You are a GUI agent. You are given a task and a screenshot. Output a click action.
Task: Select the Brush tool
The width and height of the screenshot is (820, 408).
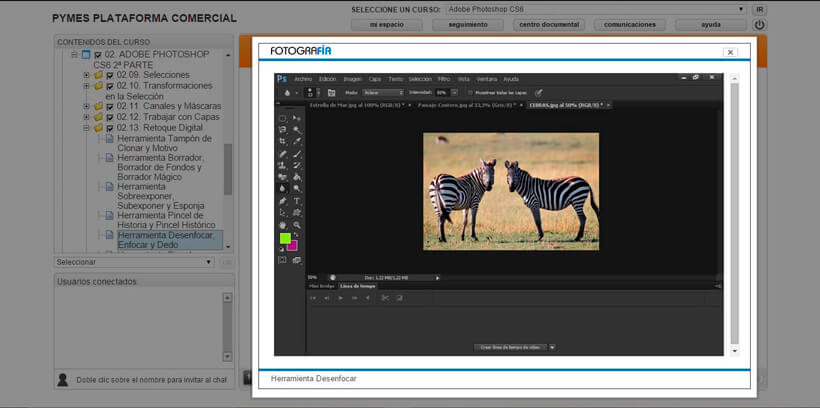(297, 154)
